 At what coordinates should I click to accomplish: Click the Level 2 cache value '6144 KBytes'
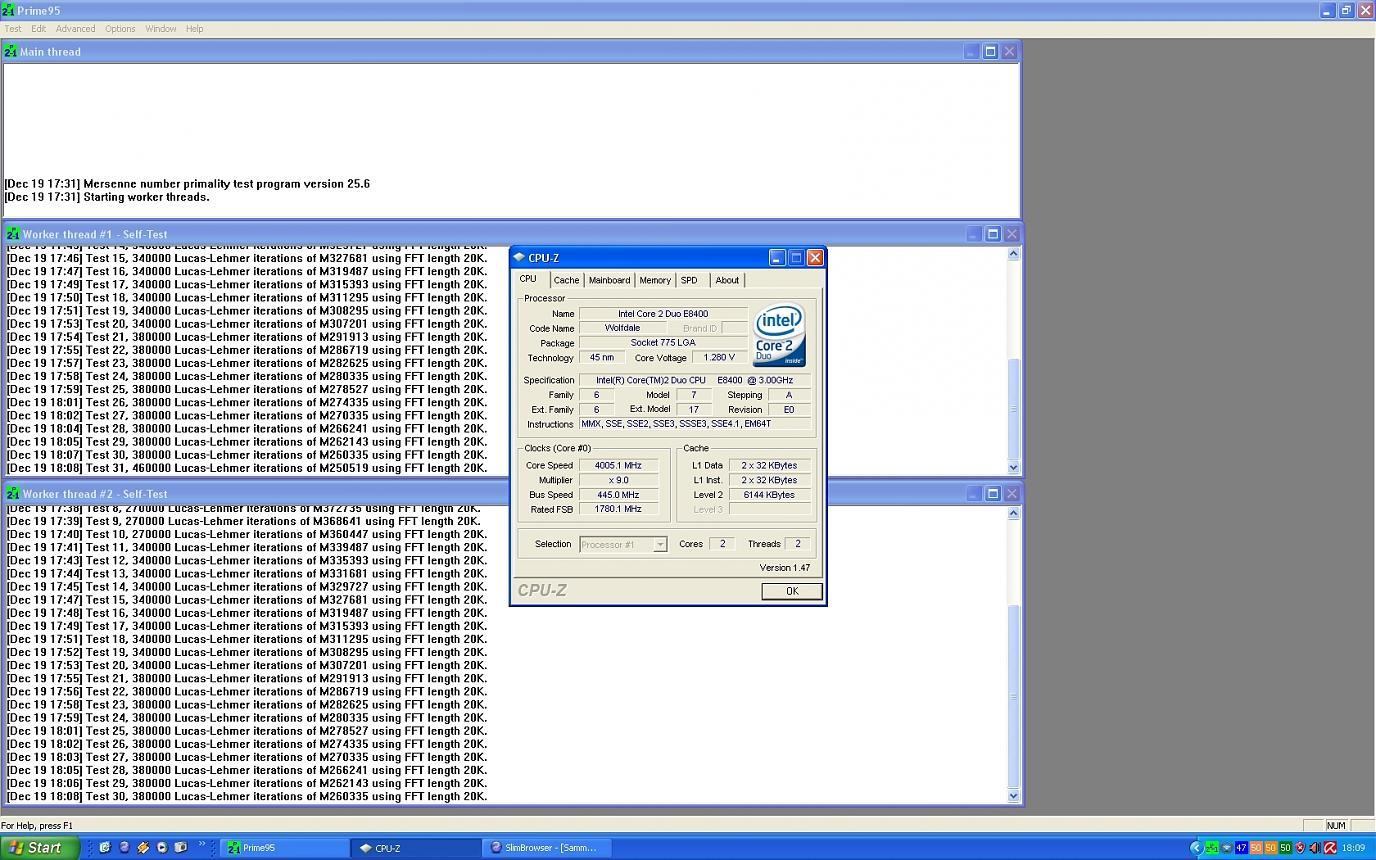(x=769, y=494)
